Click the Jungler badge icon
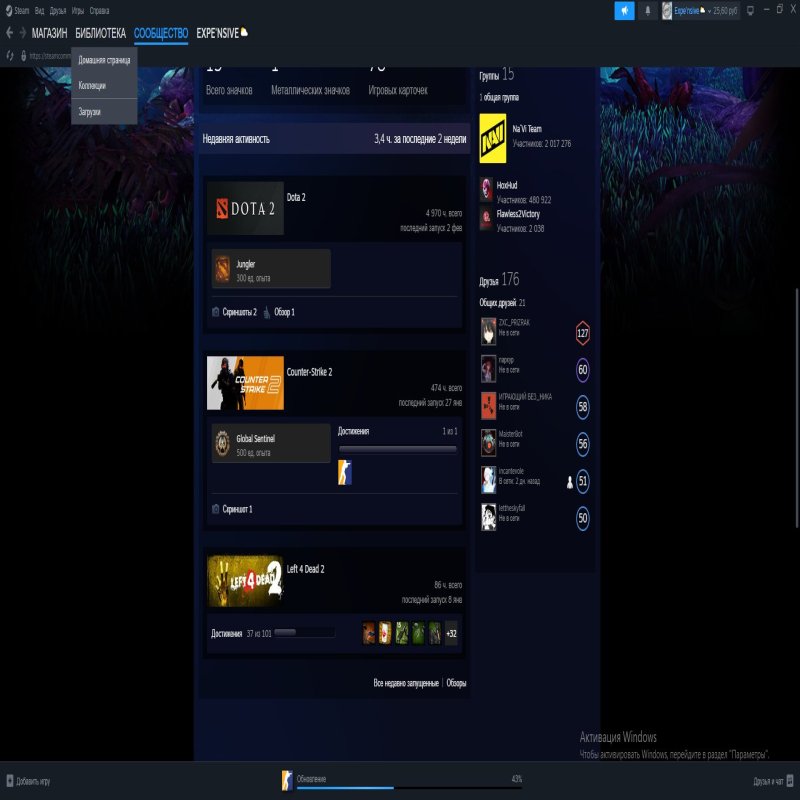Image resolution: width=800 pixels, height=800 pixels. pos(222,268)
